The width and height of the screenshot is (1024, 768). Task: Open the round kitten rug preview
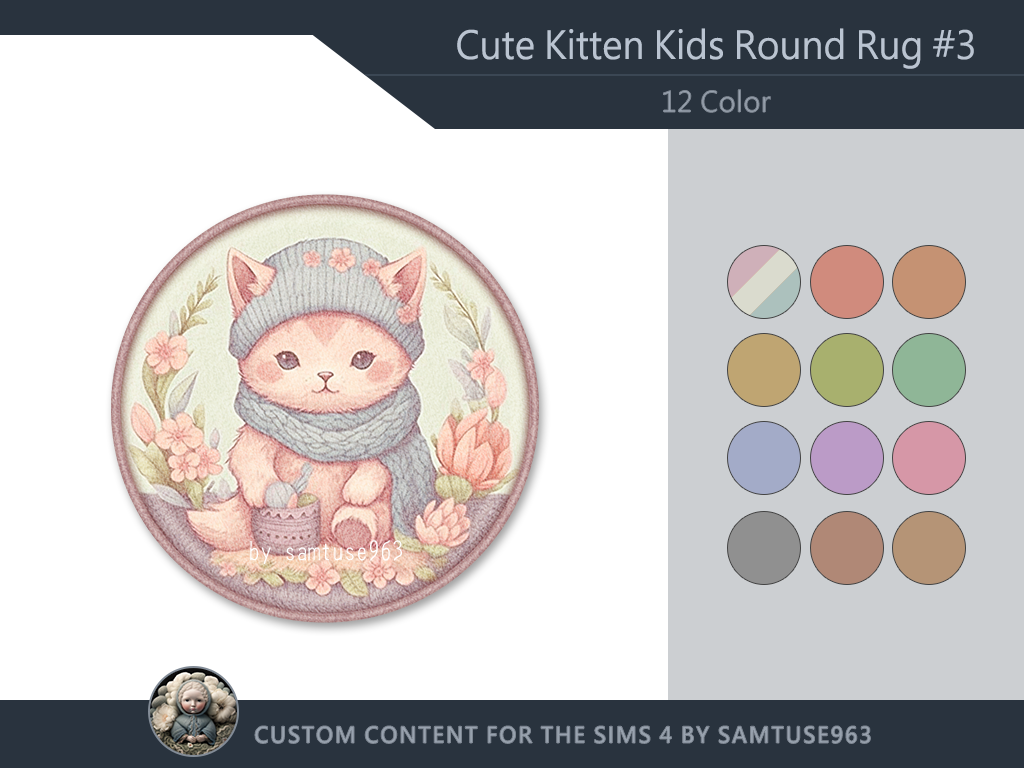pos(325,408)
